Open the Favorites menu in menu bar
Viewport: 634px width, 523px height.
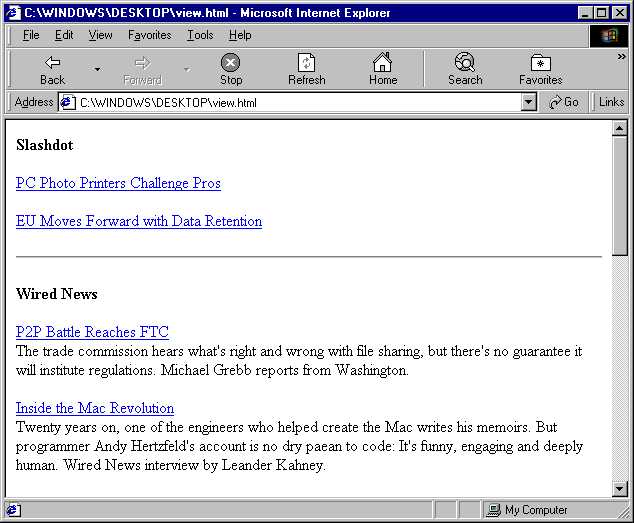point(149,35)
